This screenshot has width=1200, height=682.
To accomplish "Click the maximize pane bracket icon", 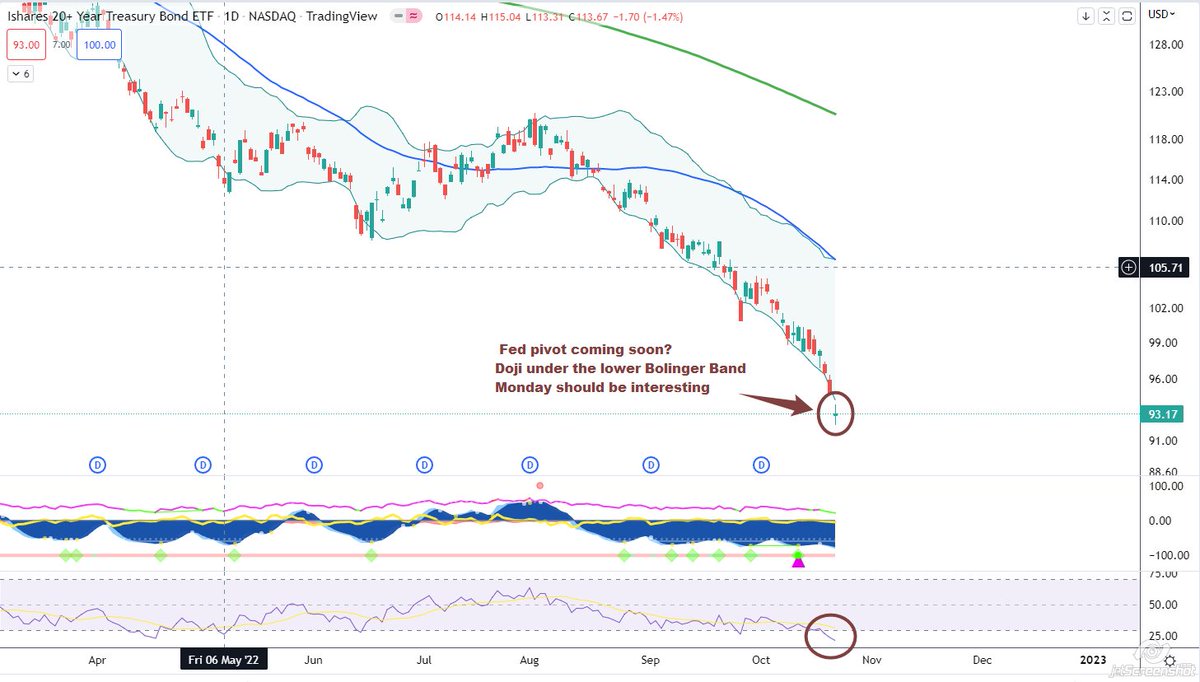I will point(1125,16).
